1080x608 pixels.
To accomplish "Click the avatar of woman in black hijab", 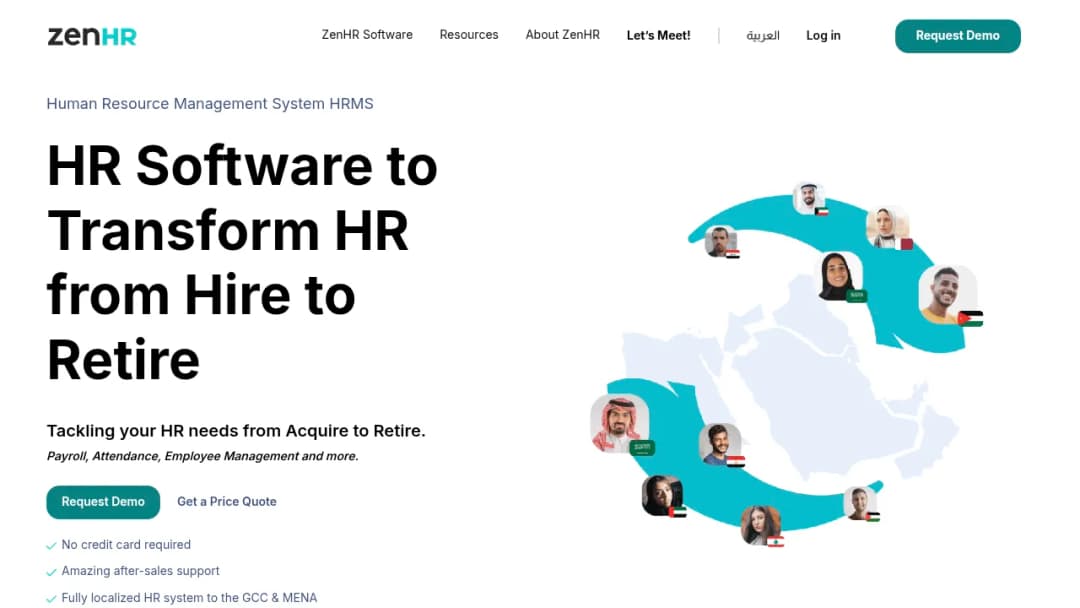I will [840, 275].
